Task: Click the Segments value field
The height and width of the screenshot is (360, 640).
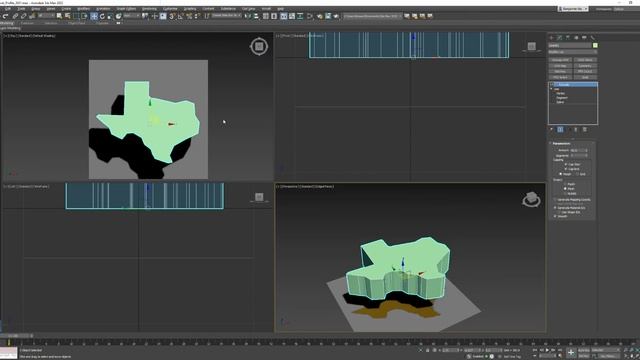Action: [577, 156]
